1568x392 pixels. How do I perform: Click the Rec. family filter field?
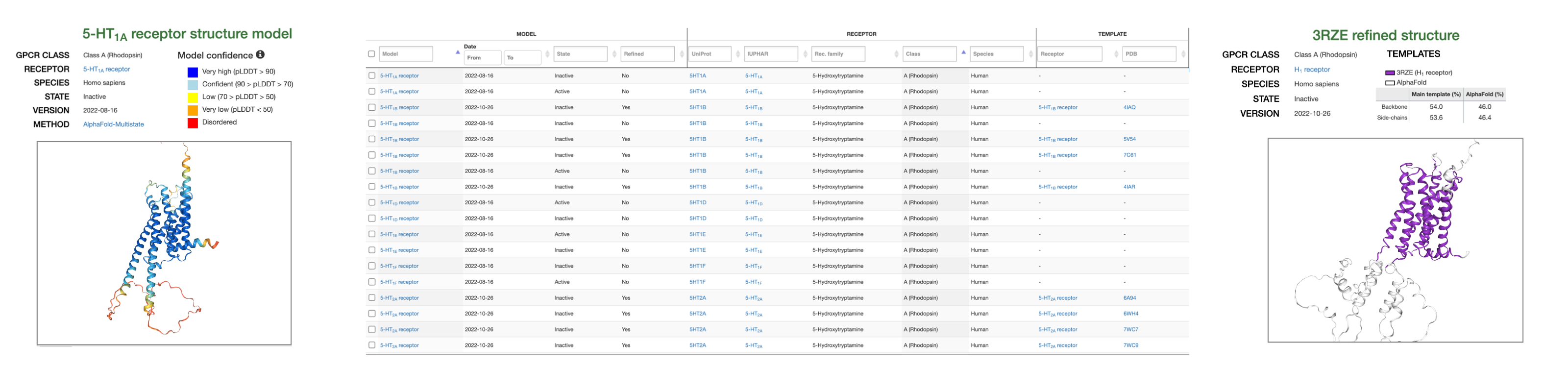click(838, 54)
